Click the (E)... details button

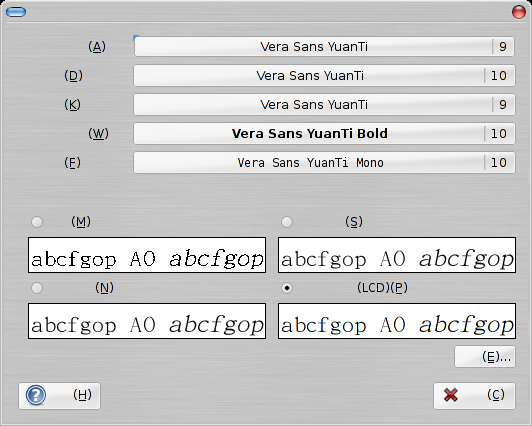[485, 357]
